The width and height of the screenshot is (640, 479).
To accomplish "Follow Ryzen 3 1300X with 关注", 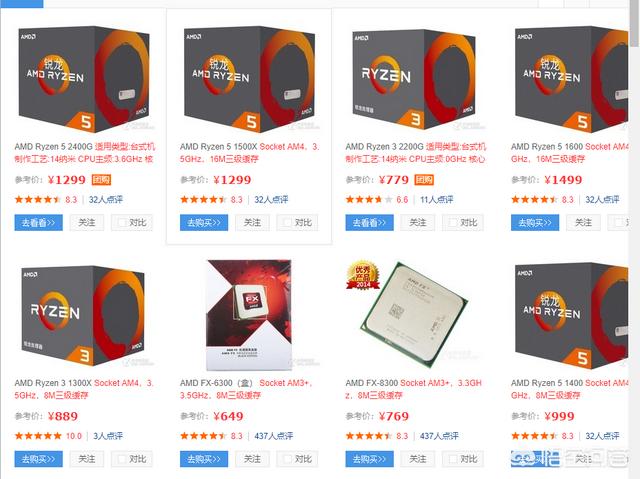I will point(87,459).
